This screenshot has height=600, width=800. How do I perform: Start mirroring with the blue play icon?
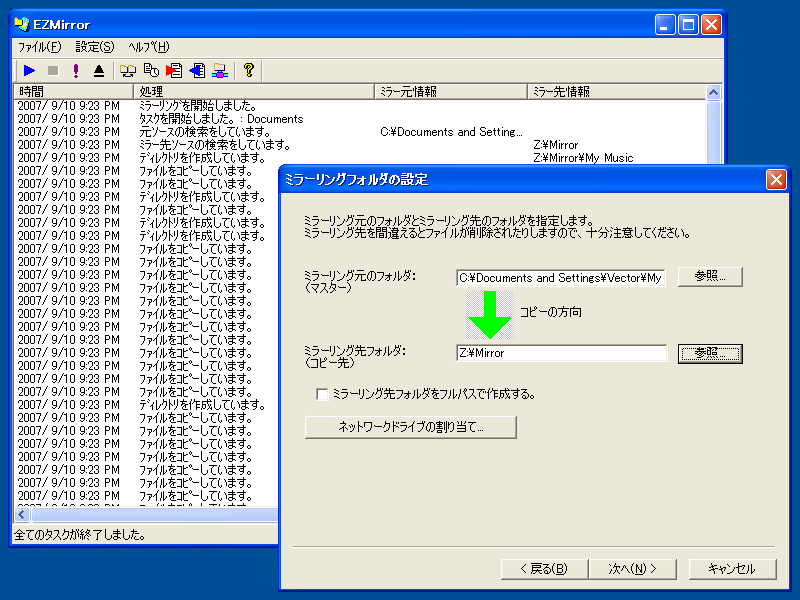pos(29,70)
